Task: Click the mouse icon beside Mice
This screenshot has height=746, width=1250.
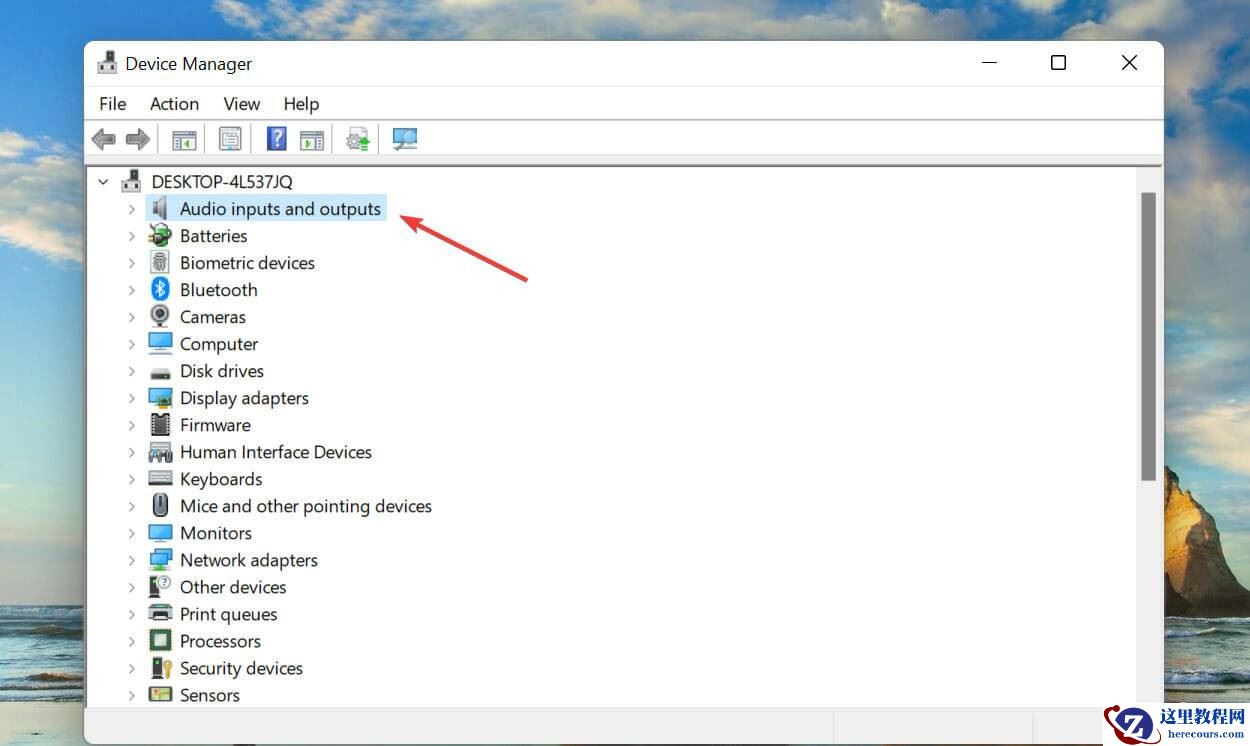Action: (160, 505)
